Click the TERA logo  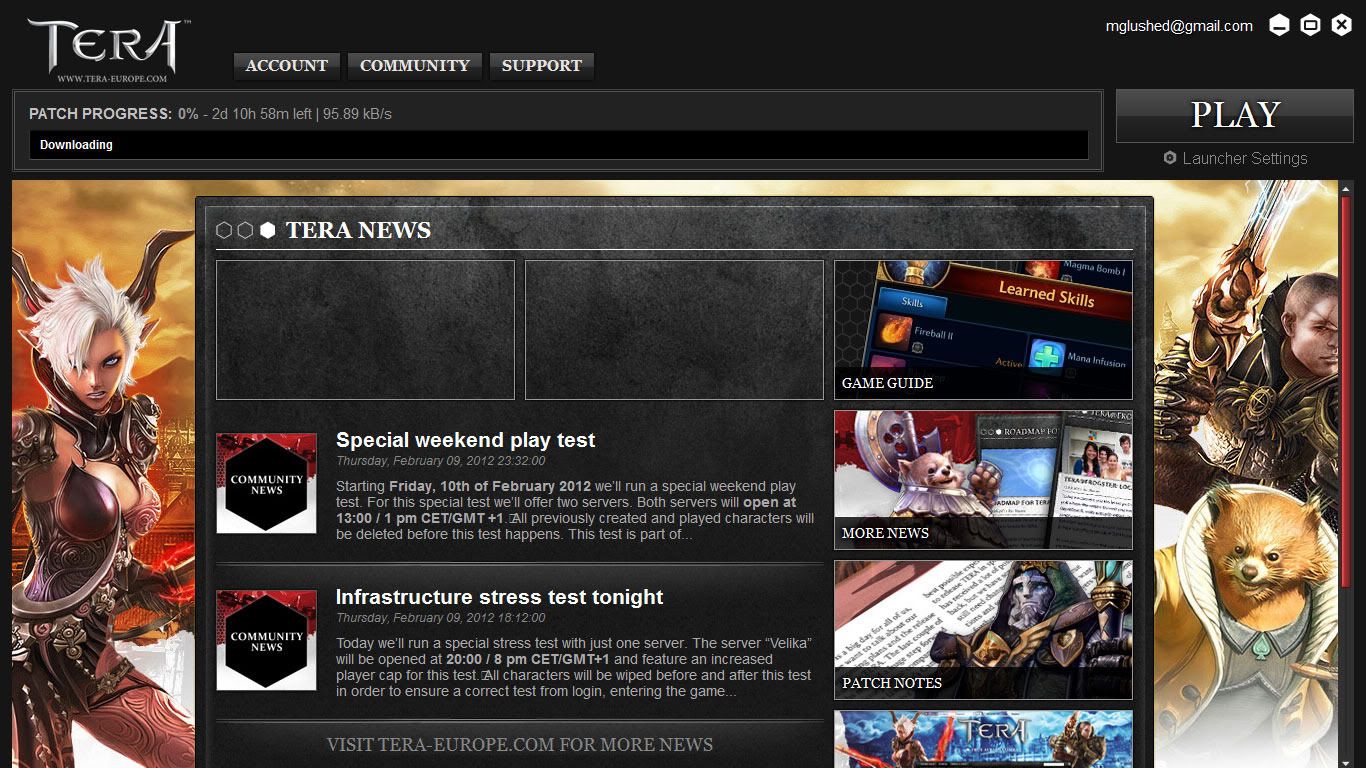[x=109, y=50]
